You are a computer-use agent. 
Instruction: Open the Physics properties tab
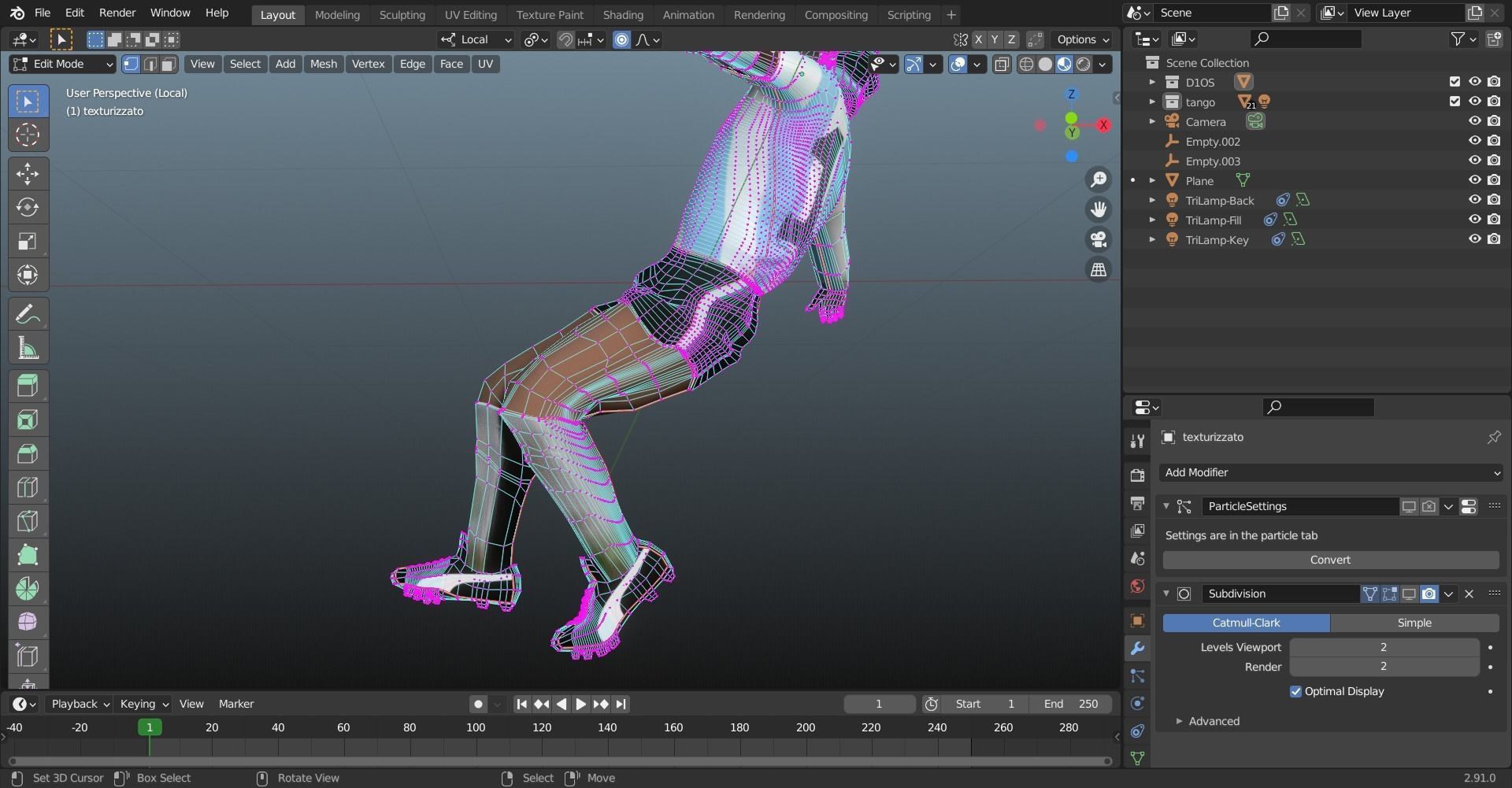click(1137, 704)
